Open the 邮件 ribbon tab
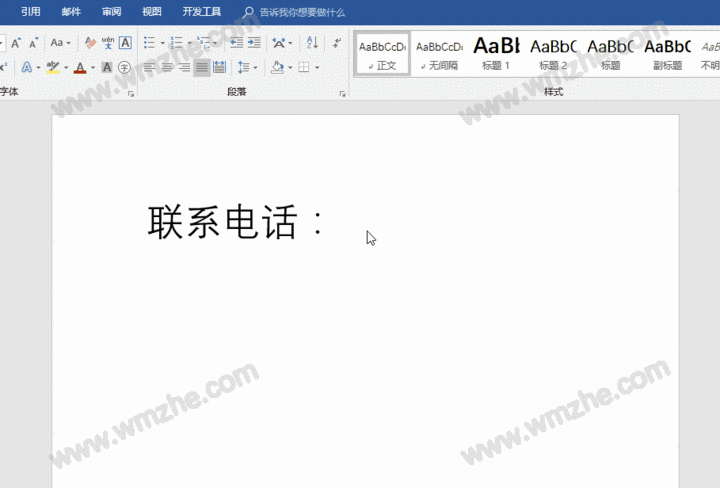The height and width of the screenshot is (488, 720). click(71, 11)
